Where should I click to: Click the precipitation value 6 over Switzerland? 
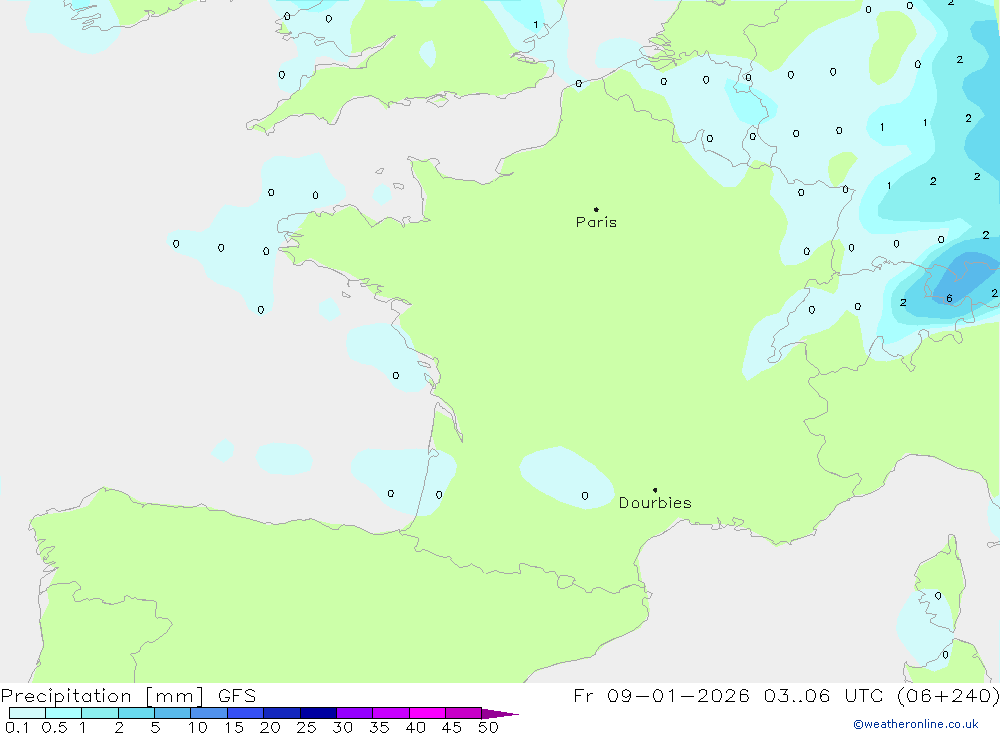coord(950,299)
